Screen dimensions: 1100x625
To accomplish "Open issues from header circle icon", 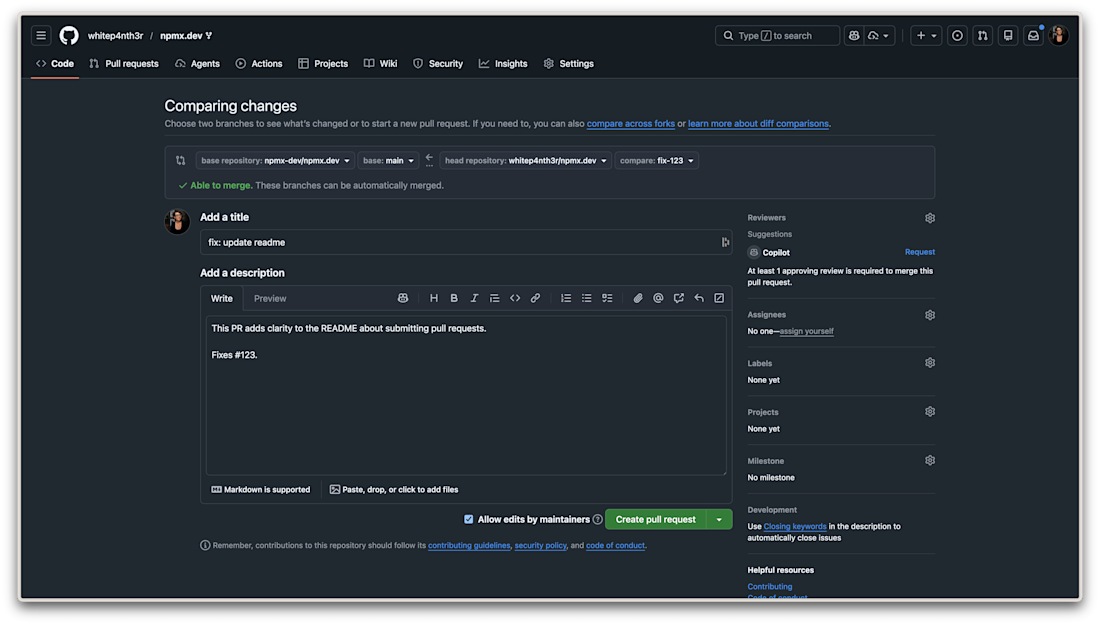I will [957, 35].
